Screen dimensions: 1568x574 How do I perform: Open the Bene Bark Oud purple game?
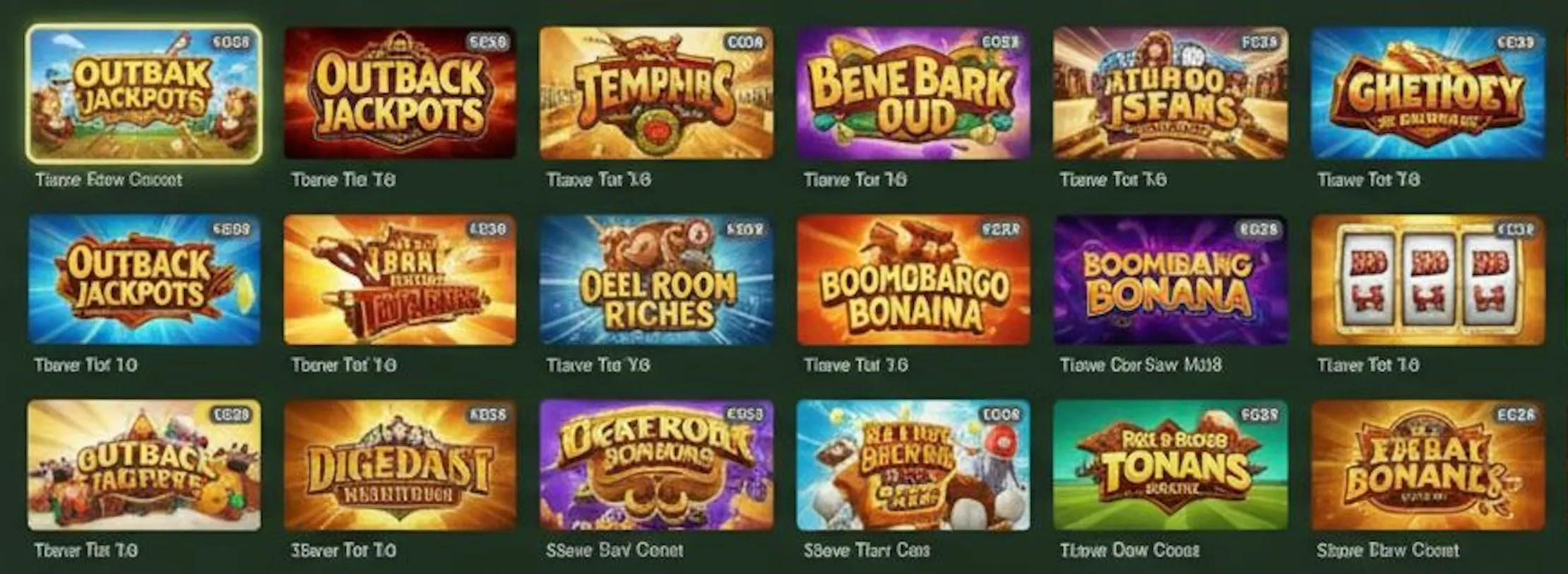913,93
